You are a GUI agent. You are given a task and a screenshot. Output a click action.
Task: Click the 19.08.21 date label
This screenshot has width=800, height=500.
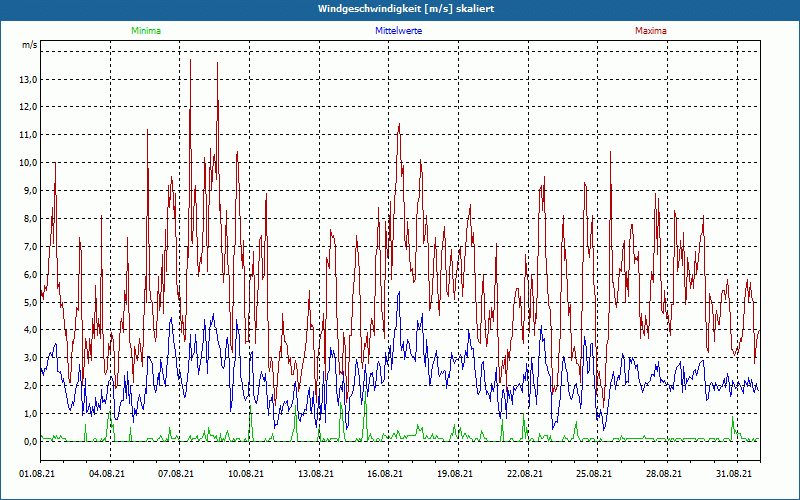click(455, 474)
